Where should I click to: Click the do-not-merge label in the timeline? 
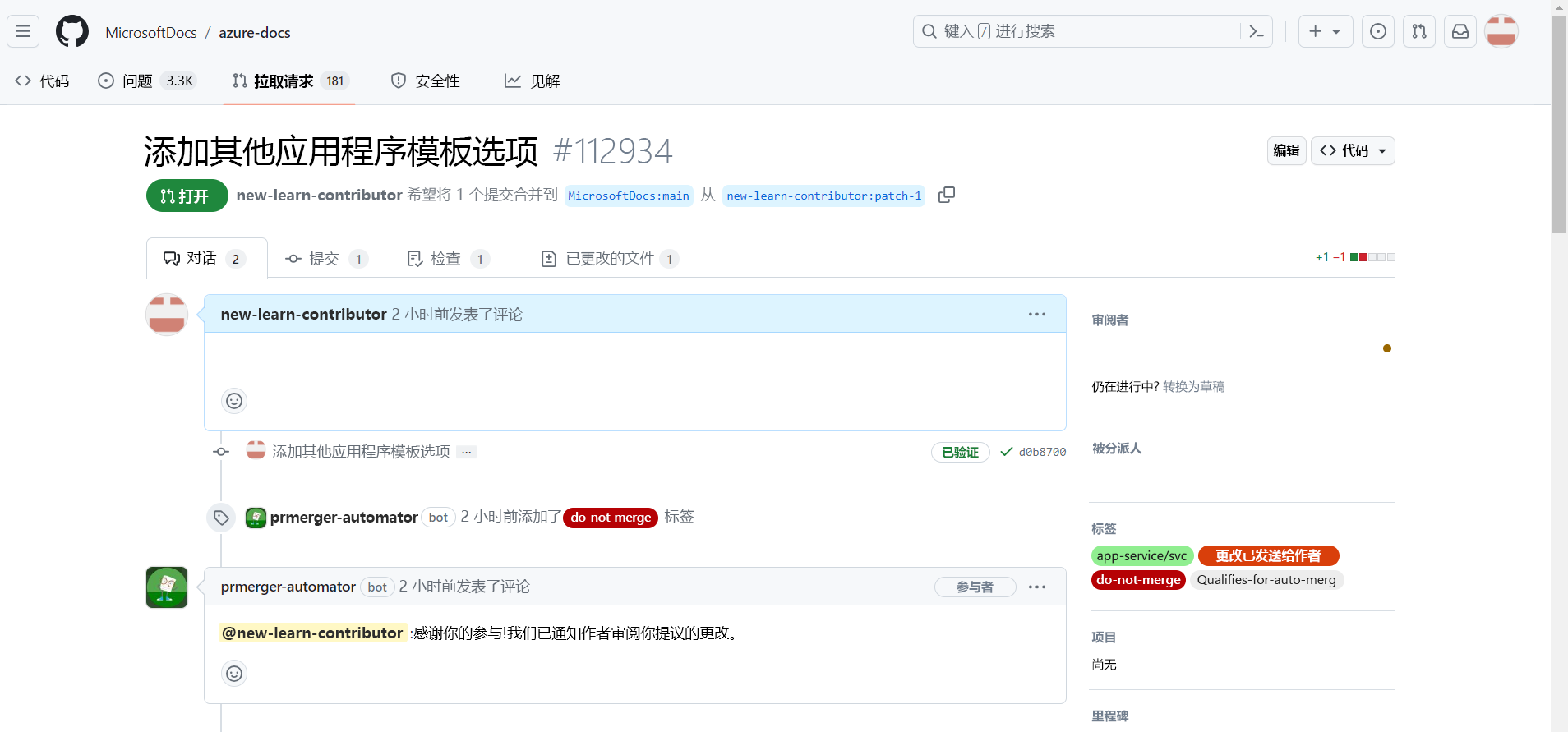(611, 518)
